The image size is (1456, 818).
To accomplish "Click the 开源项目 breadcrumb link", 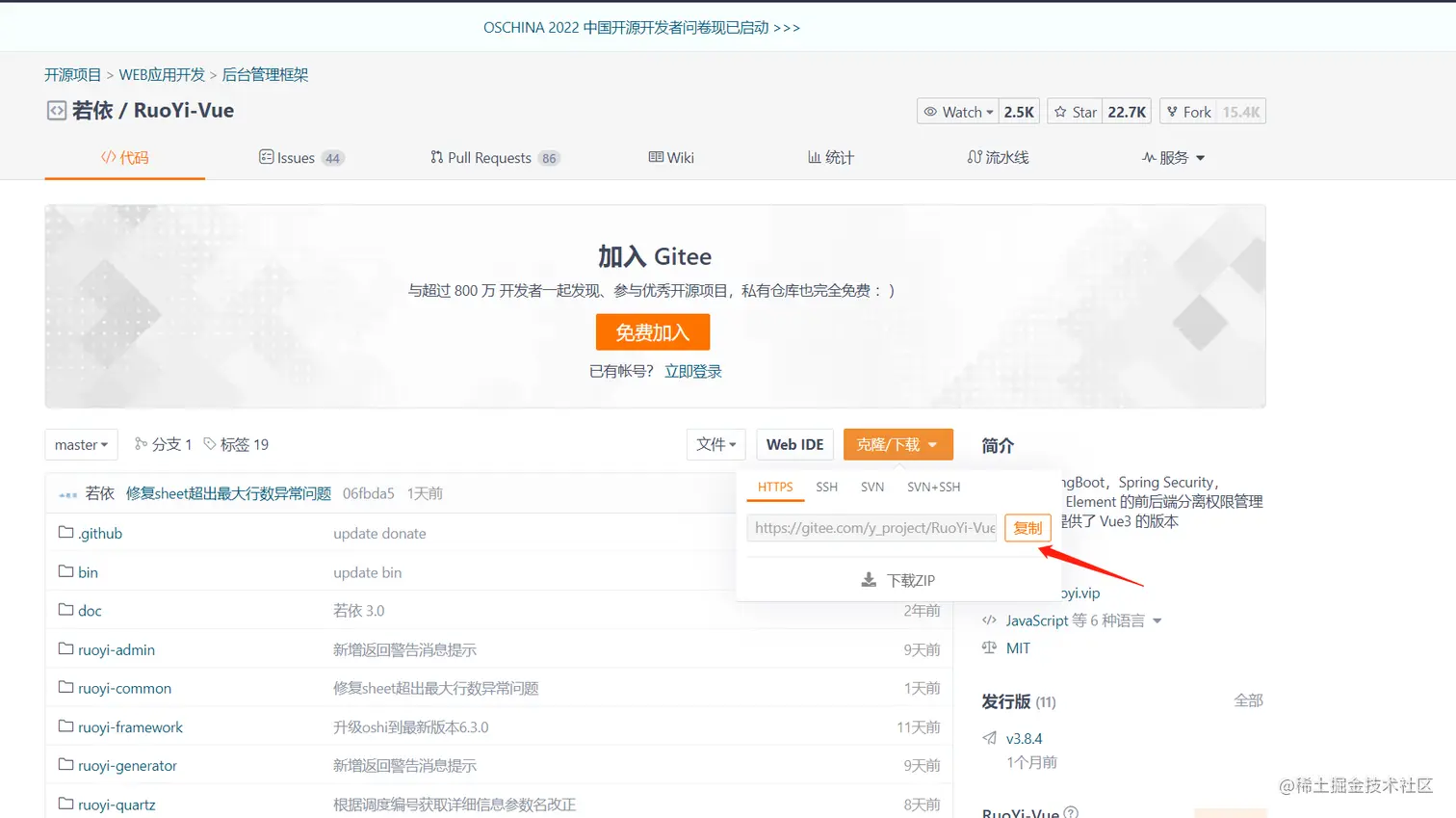I will [x=72, y=75].
